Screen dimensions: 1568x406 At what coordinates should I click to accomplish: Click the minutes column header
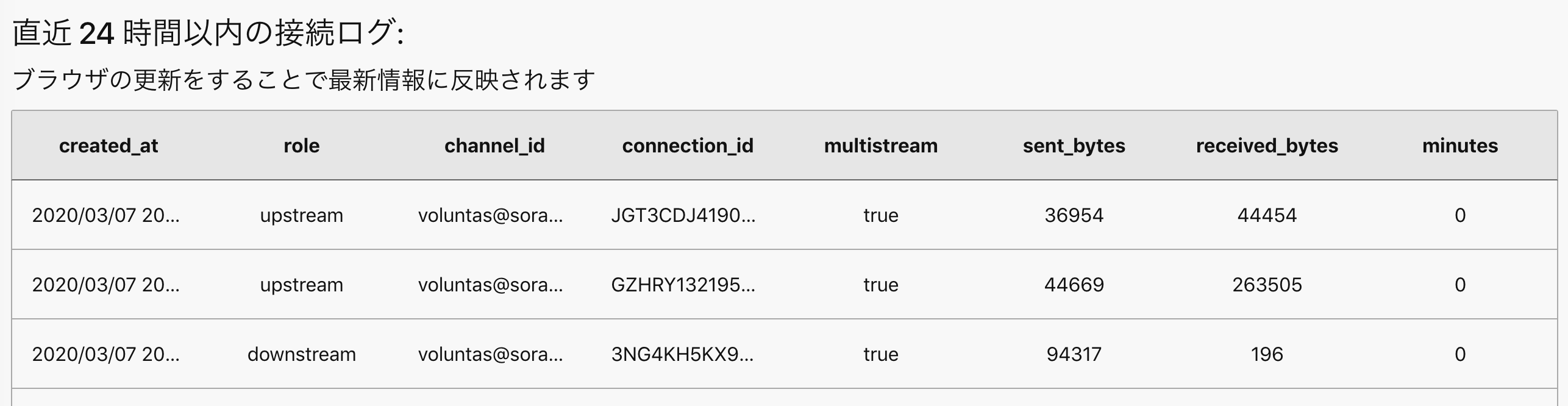click(x=1459, y=146)
